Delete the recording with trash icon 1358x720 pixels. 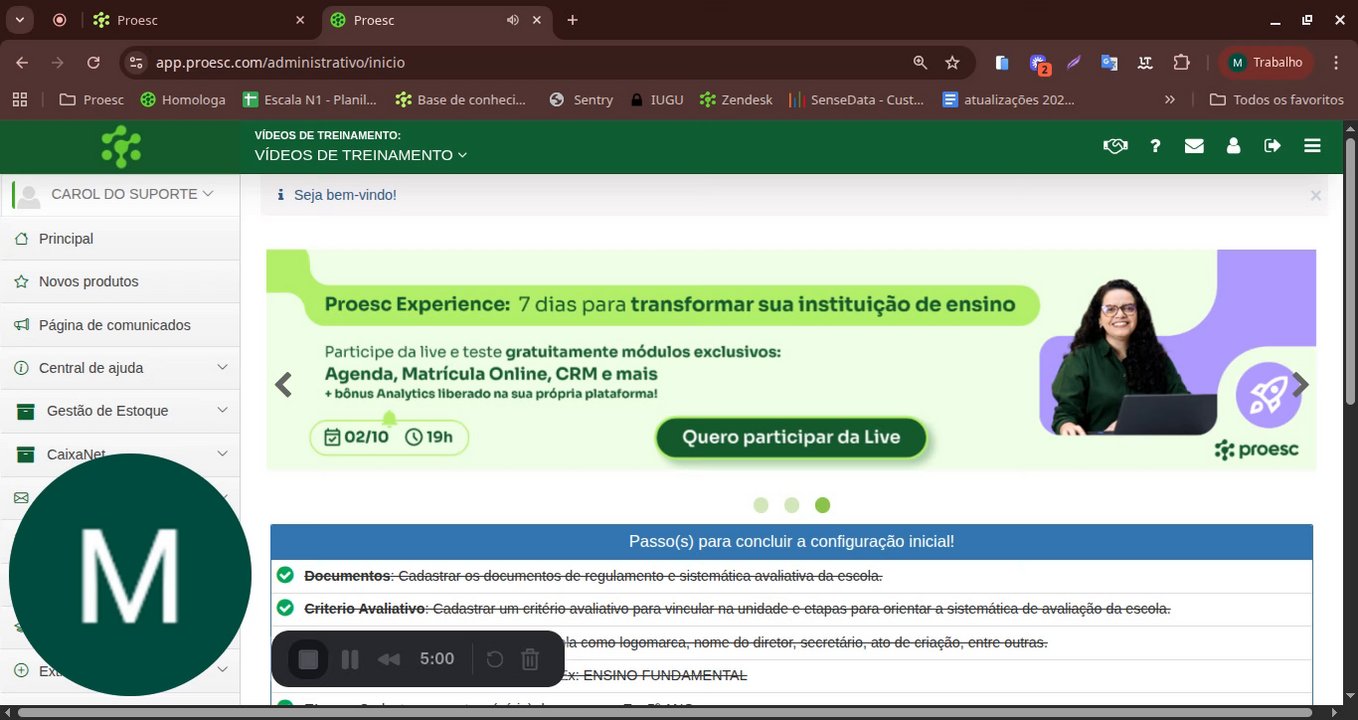pyautogui.click(x=531, y=659)
